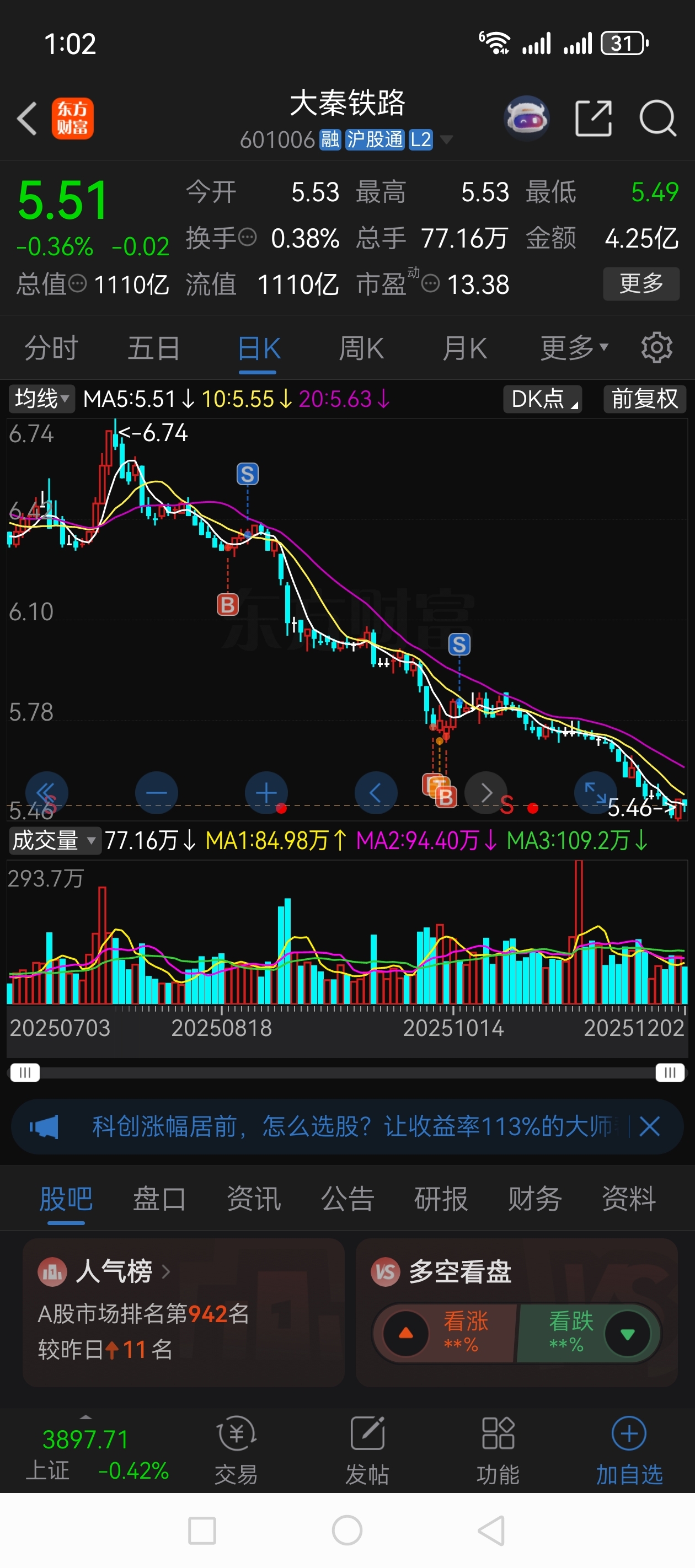Open the search magnifier icon
This screenshot has height=1568, width=695.
[x=658, y=118]
